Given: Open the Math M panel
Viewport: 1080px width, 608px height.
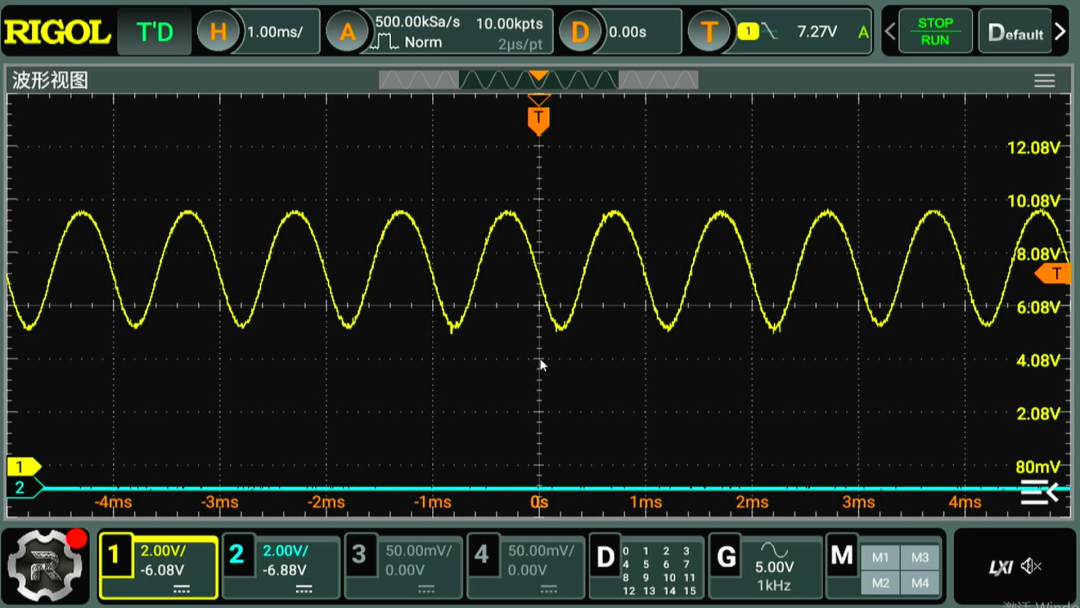Looking at the screenshot, I should coord(842,556).
